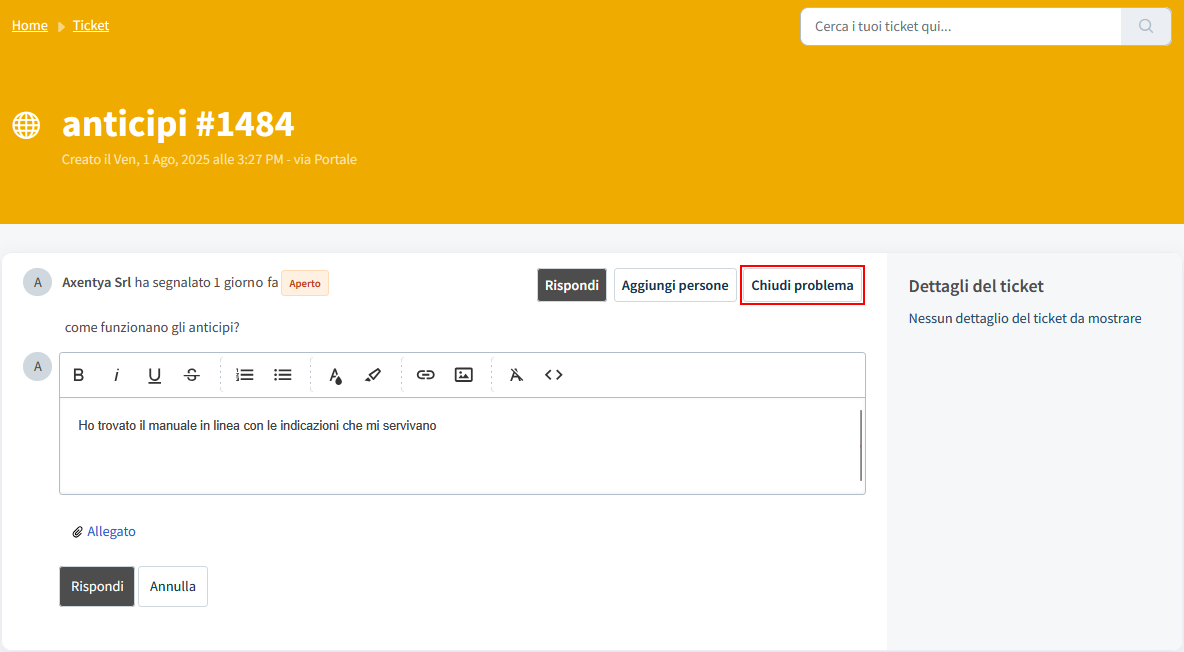This screenshot has width=1184, height=652.
Task: Cancel the reply with Annulla
Action: [173, 587]
